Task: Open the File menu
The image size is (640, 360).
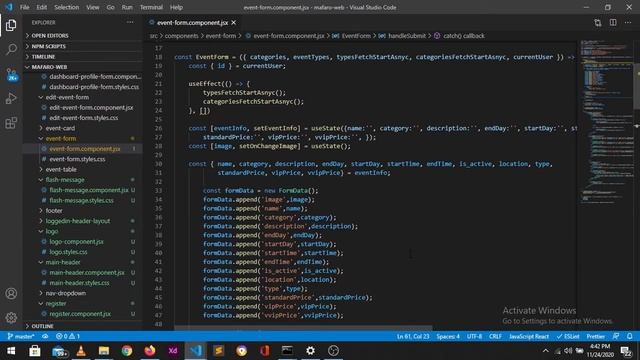Action: pos(24,7)
